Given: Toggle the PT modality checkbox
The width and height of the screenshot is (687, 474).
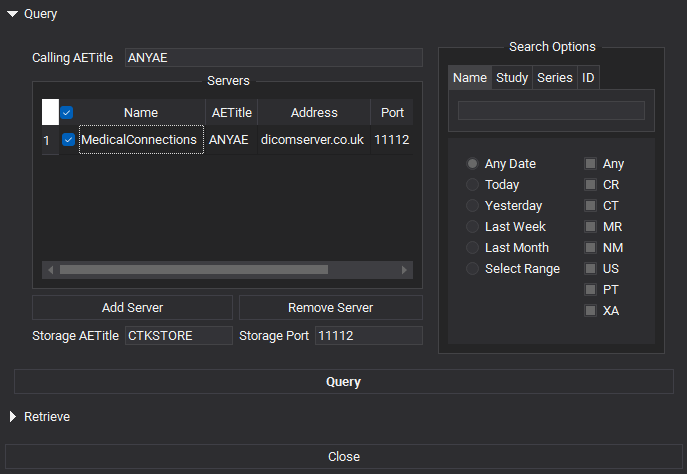Looking at the screenshot, I should 591,290.
